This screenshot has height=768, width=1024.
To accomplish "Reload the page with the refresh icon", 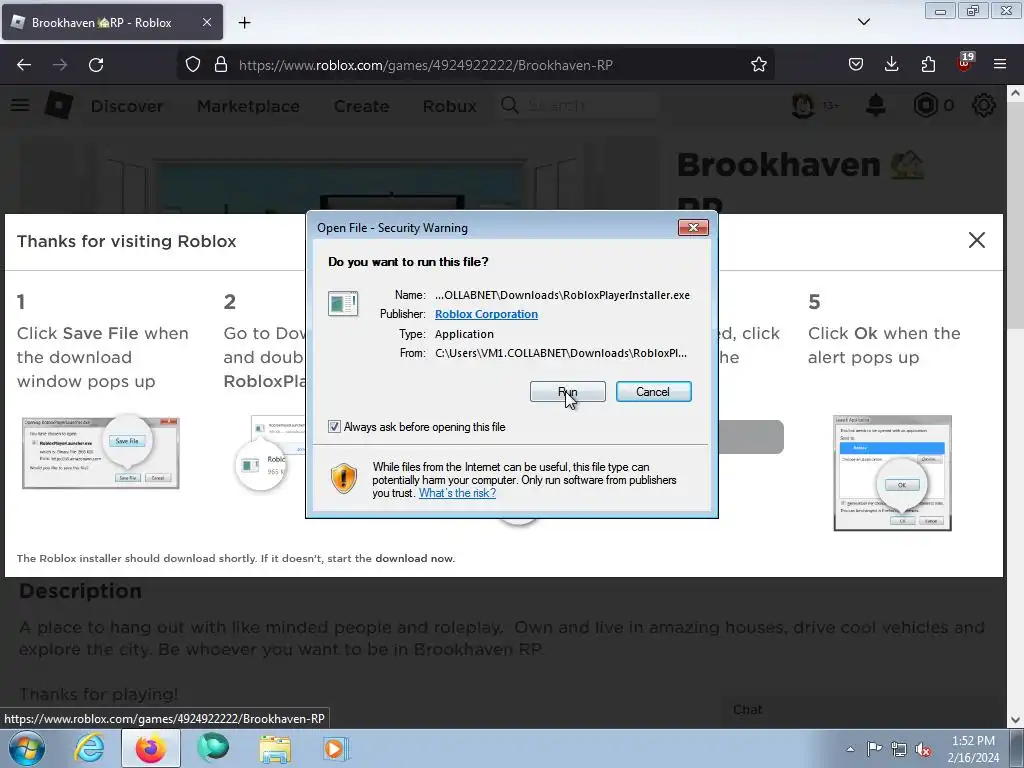I will click(96, 65).
